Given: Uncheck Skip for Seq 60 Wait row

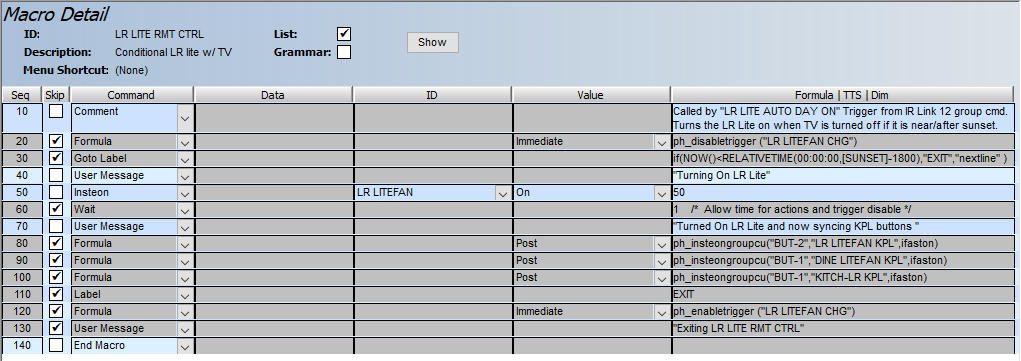Looking at the screenshot, I should click(56, 209).
